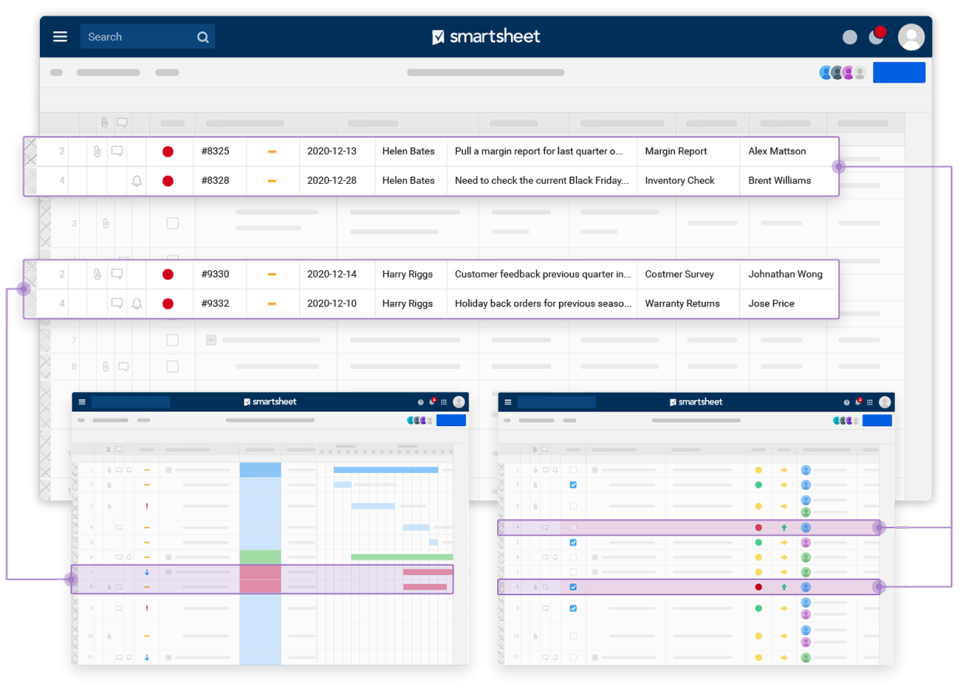The height and width of the screenshot is (691, 960).
Task: Click orange priority dash in row #8325
Action: [272, 152]
